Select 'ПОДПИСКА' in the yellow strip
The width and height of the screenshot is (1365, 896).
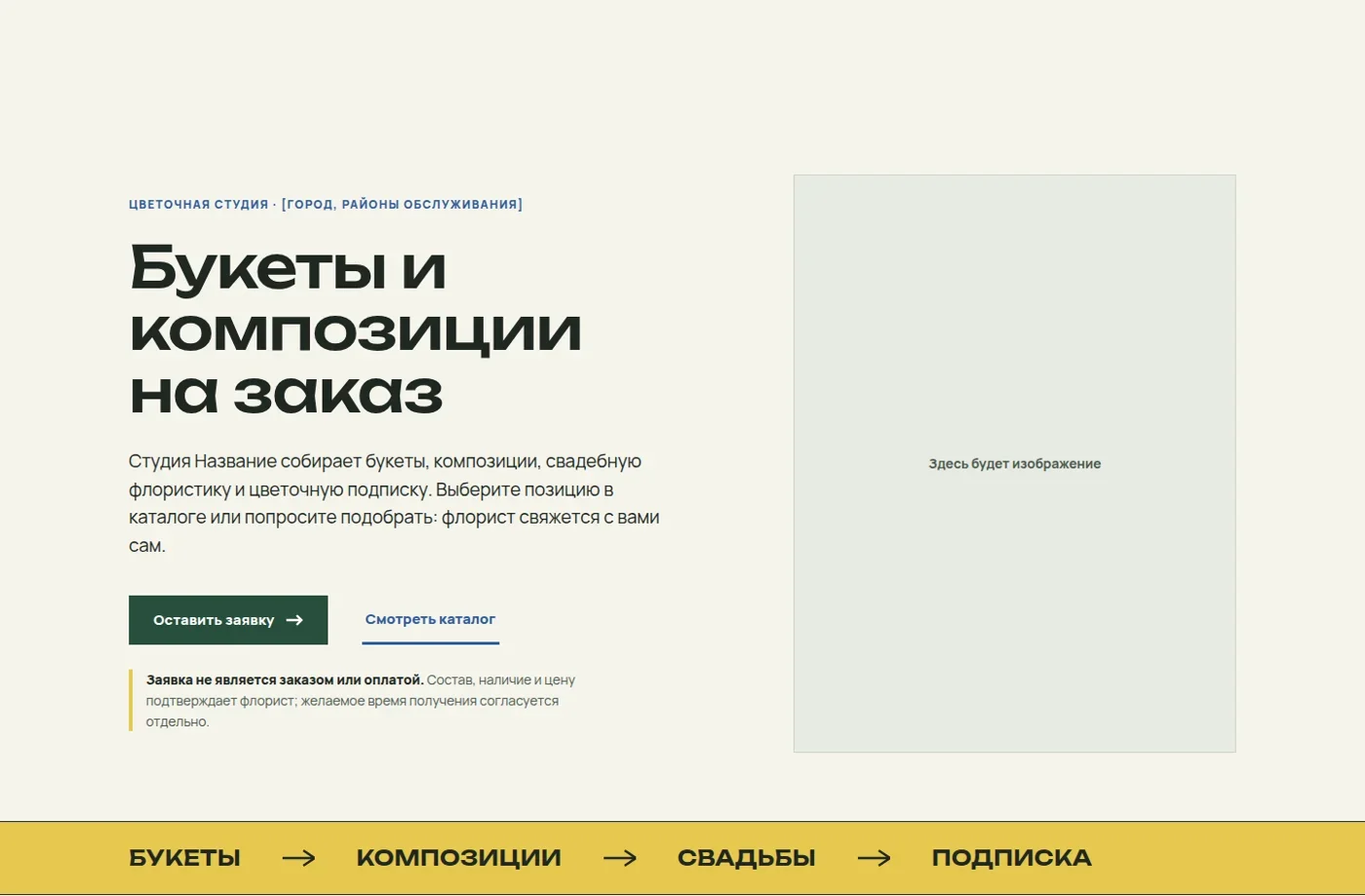[1011, 858]
